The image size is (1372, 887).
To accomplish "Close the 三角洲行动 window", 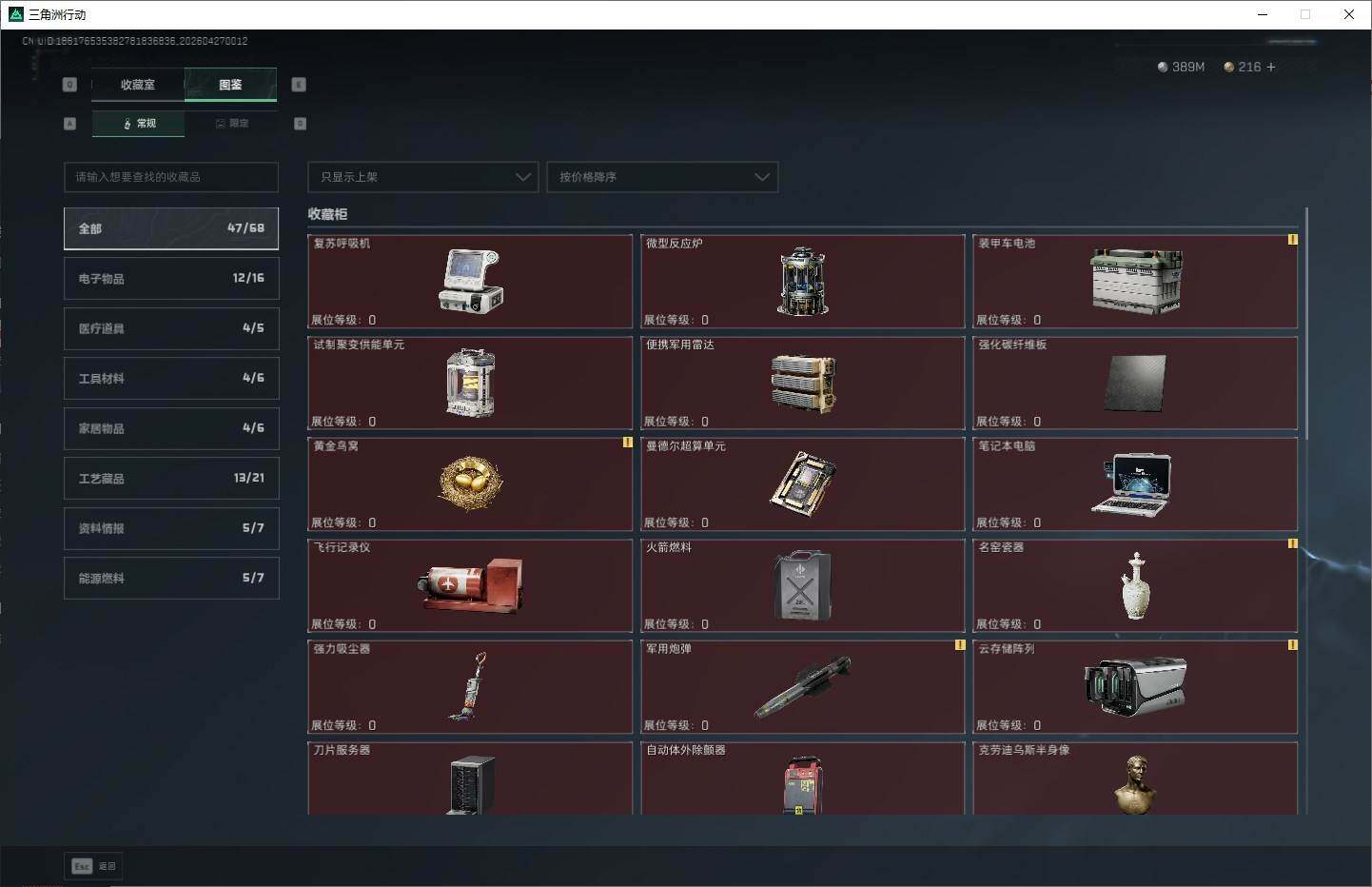I will (x=1349, y=14).
